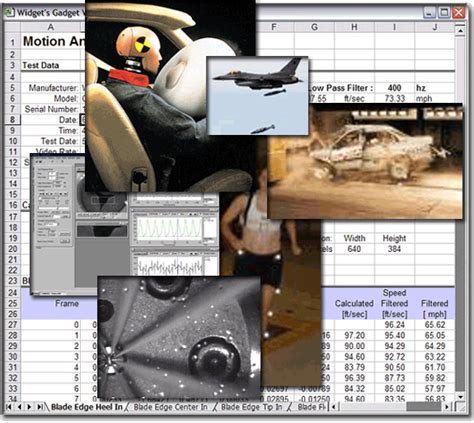Click the cell with value 384
This screenshot has width=474, height=423.
pos(395,249)
